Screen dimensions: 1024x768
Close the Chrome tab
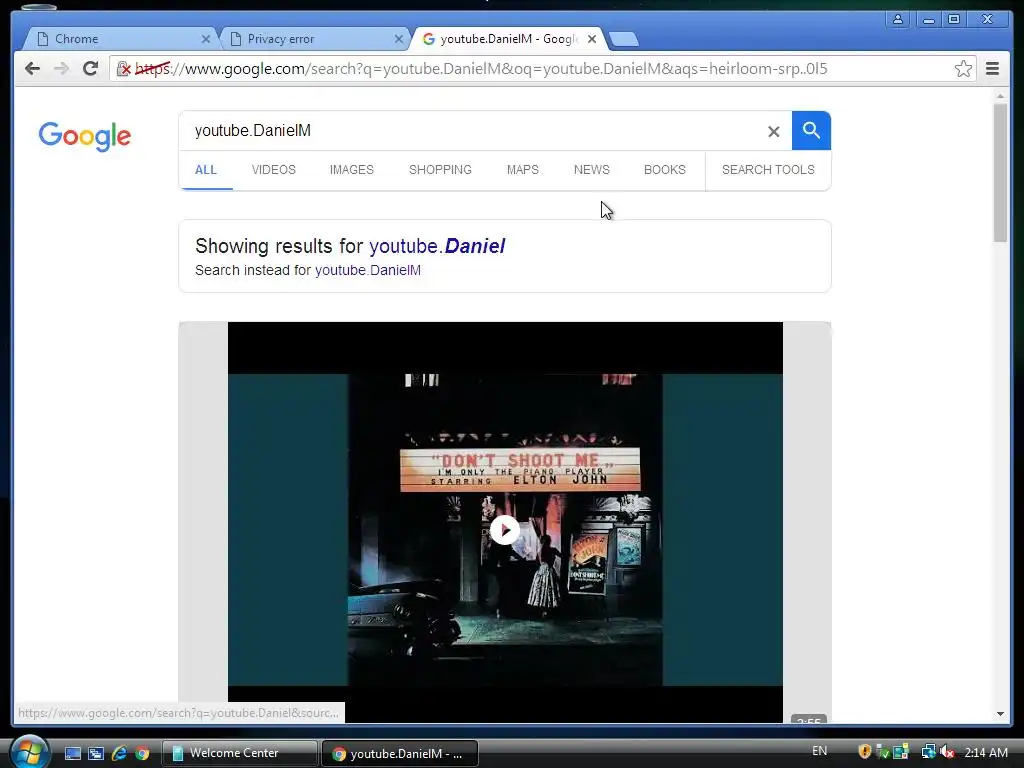tap(206, 39)
